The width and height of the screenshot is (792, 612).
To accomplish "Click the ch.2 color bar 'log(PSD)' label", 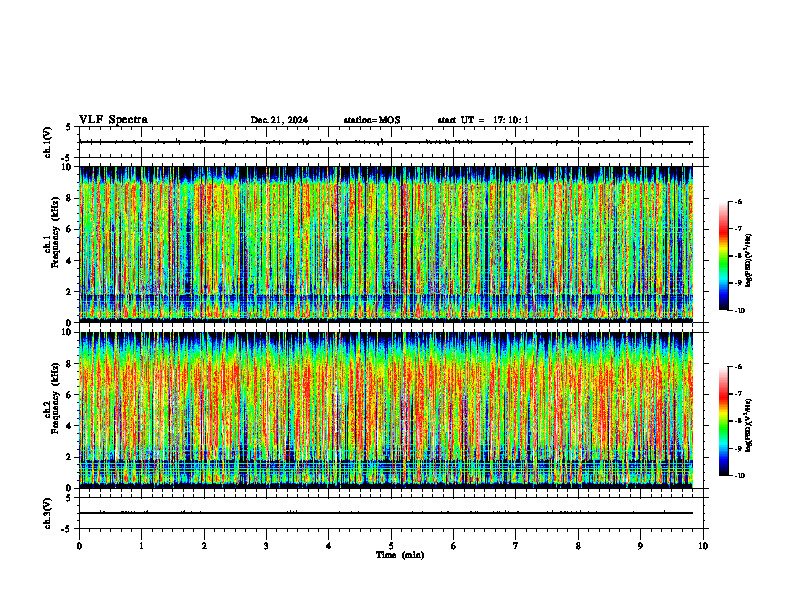I will click(x=749, y=425).
